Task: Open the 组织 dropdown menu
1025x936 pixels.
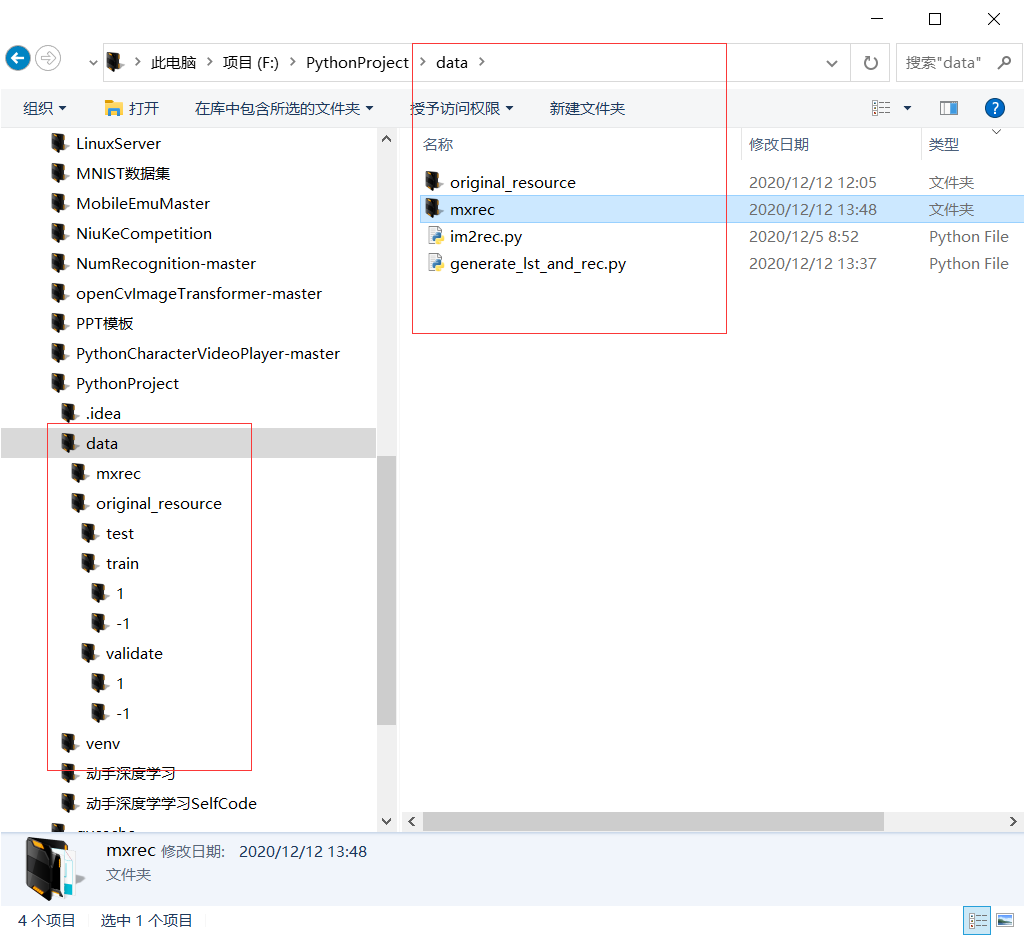Action: point(42,108)
